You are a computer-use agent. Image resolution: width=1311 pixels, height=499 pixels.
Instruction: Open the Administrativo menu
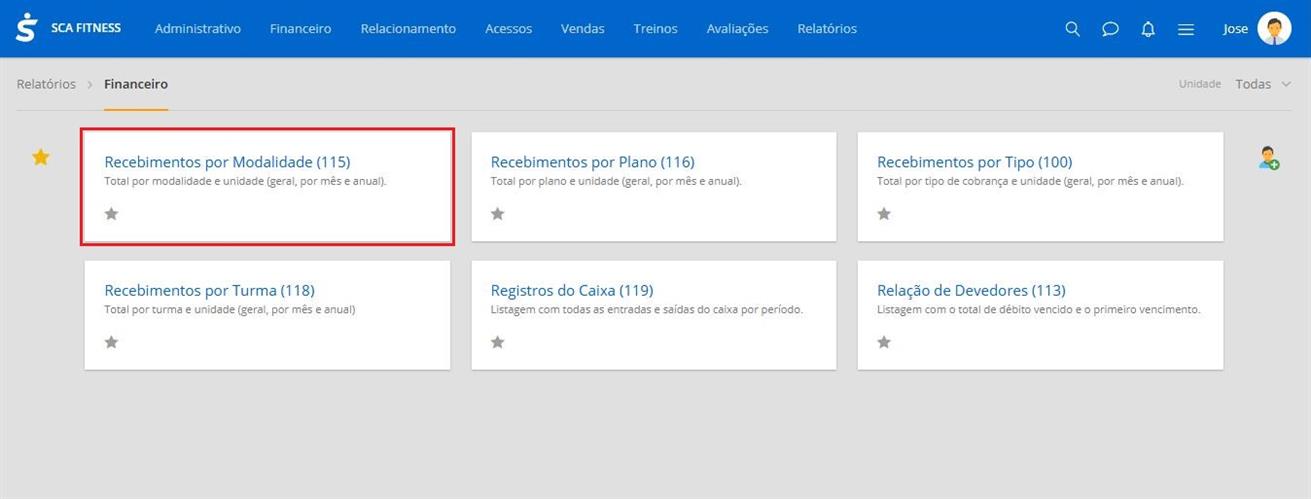[x=198, y=29]
